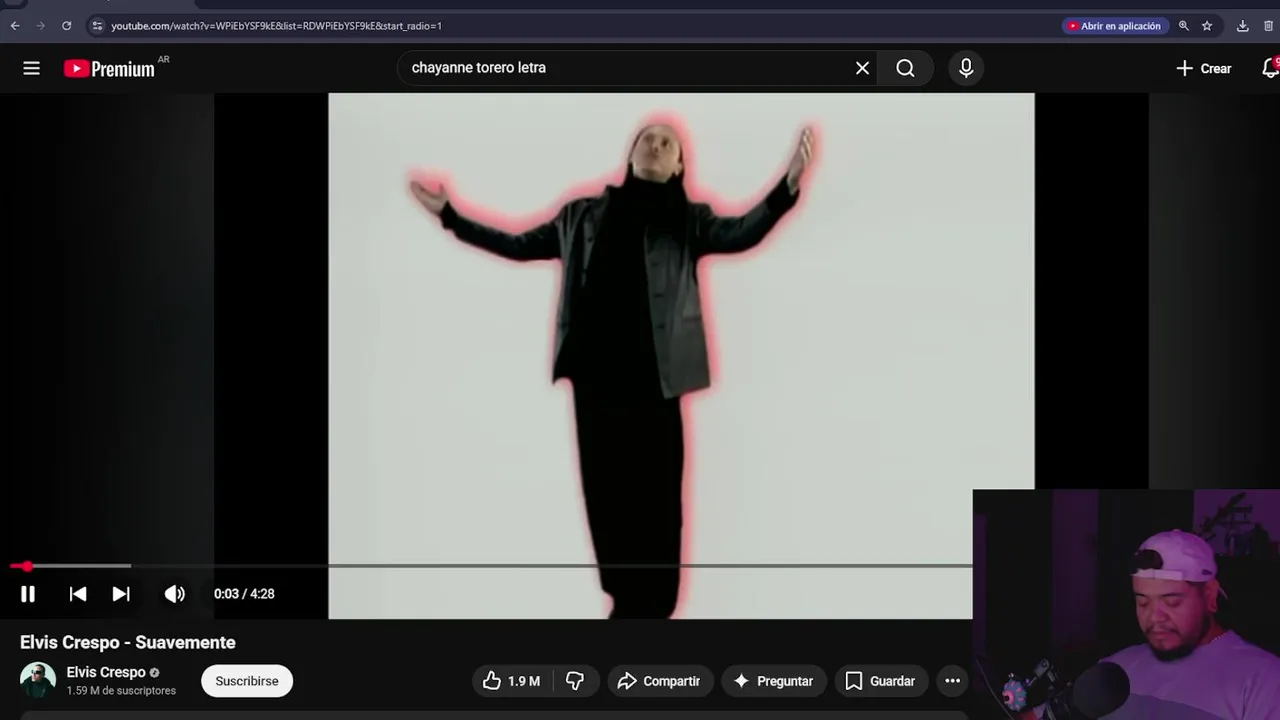Dislike the video

click(575, 681)
